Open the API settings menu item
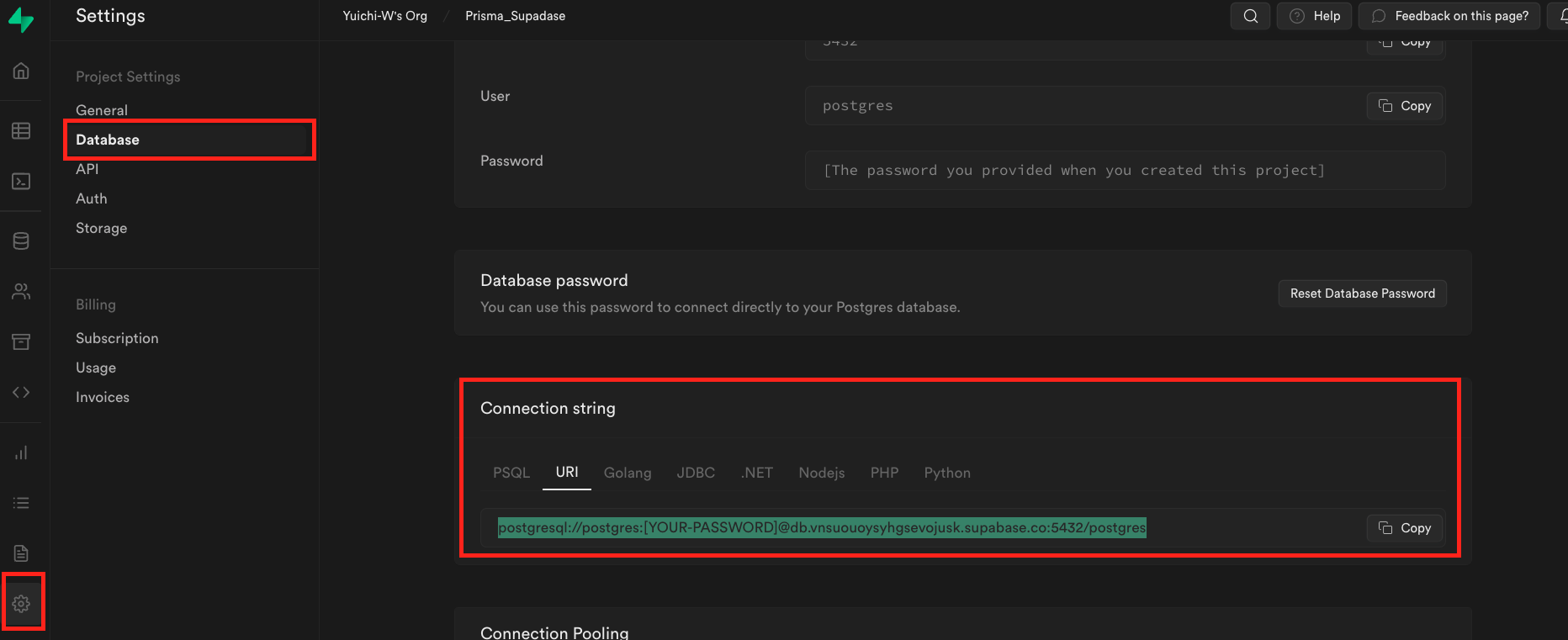The image size is (1568, 640). (87, 169)
